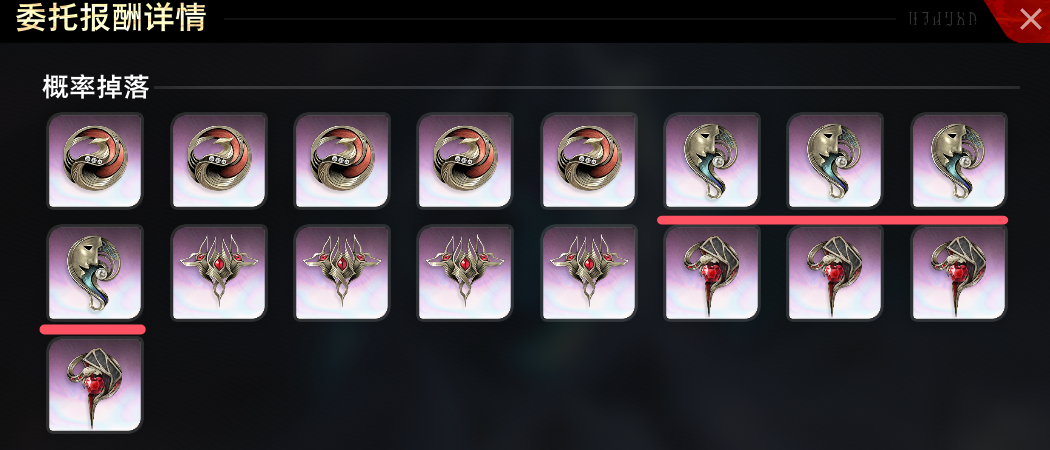Viewport: 1050px width, 450px height.
Task: View the fourth winged crown emblem reward
Action: [x=589, y=273]
